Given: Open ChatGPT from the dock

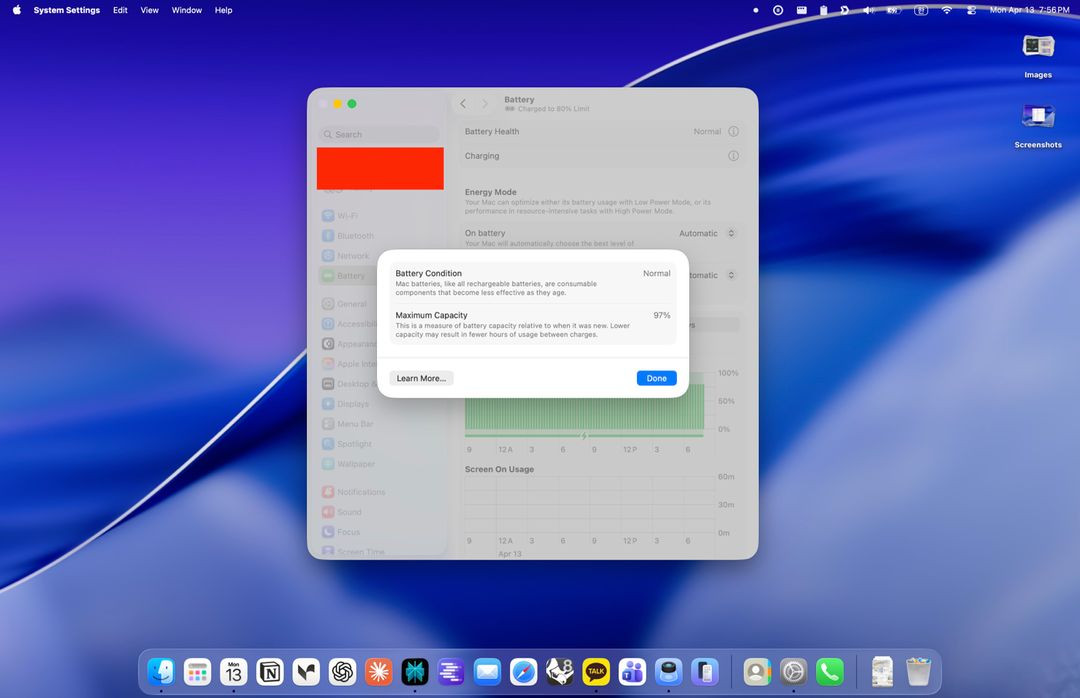Looking at the screenshot, I should coord(342,672).
